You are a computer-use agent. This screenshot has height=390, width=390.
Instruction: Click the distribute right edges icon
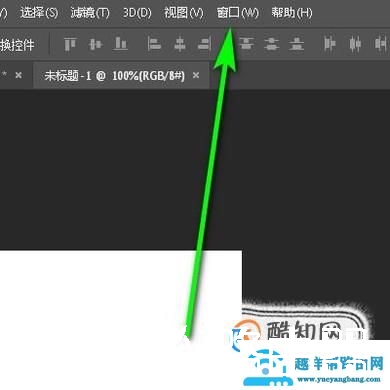point(381,44)
